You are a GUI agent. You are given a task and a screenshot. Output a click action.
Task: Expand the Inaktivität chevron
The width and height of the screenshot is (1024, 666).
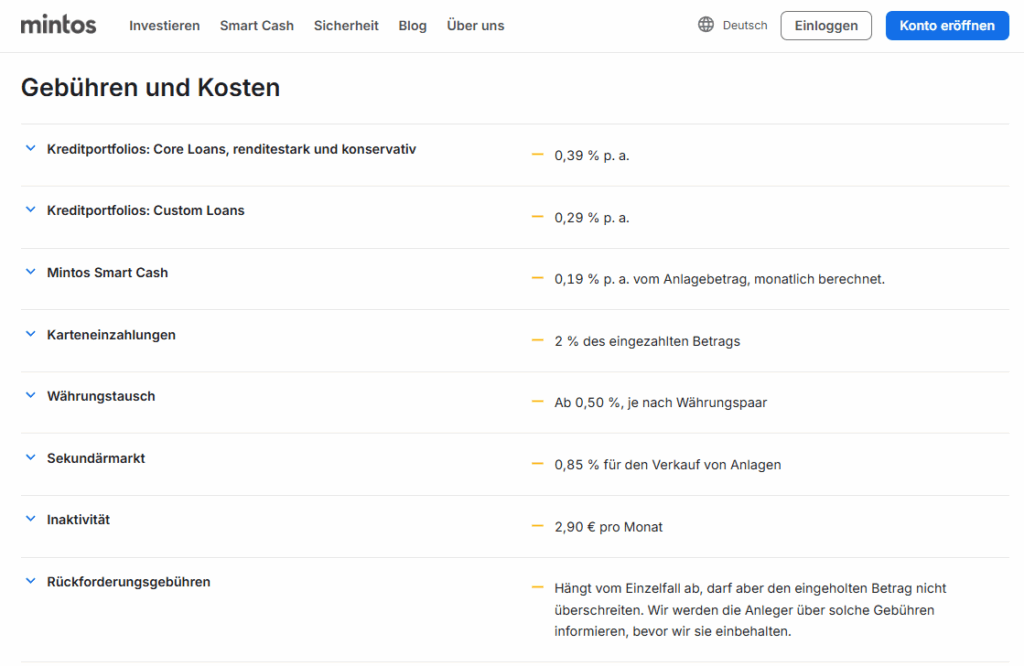[x=30, y=520]
